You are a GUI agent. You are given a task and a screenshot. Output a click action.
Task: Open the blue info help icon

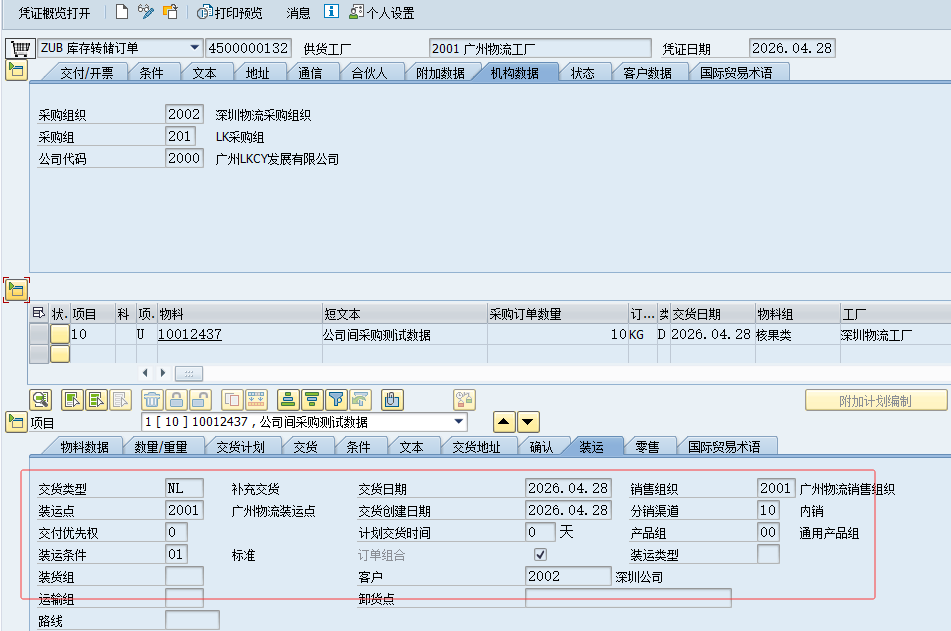coord(331,13)
